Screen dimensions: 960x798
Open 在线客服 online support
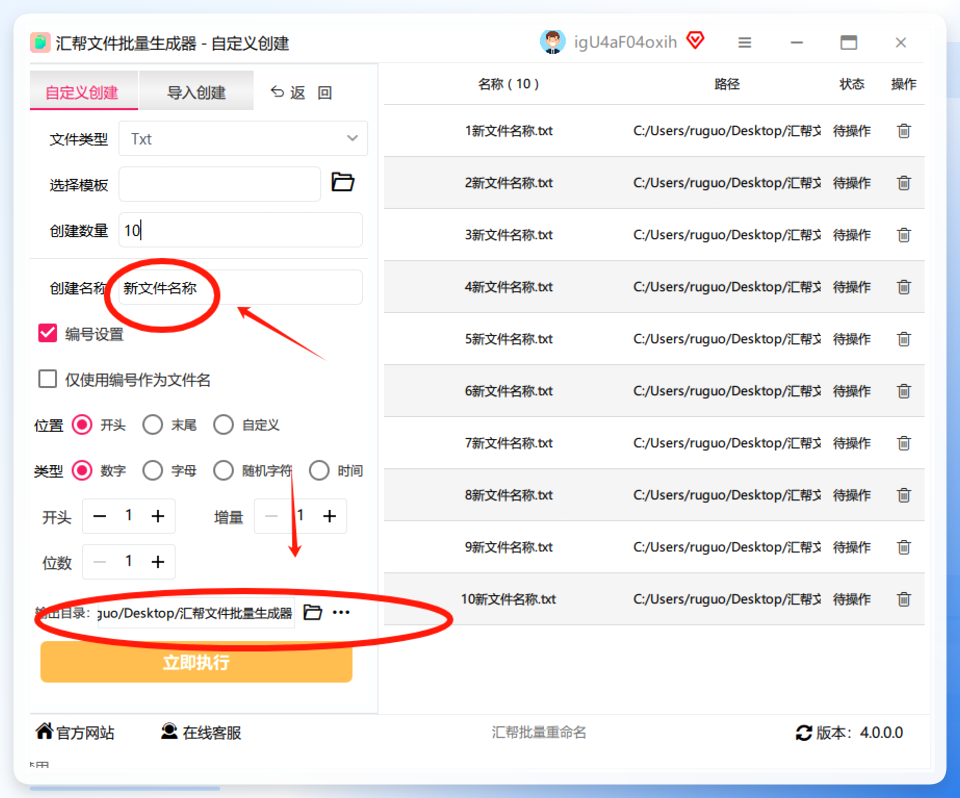[x=201, y=732]
